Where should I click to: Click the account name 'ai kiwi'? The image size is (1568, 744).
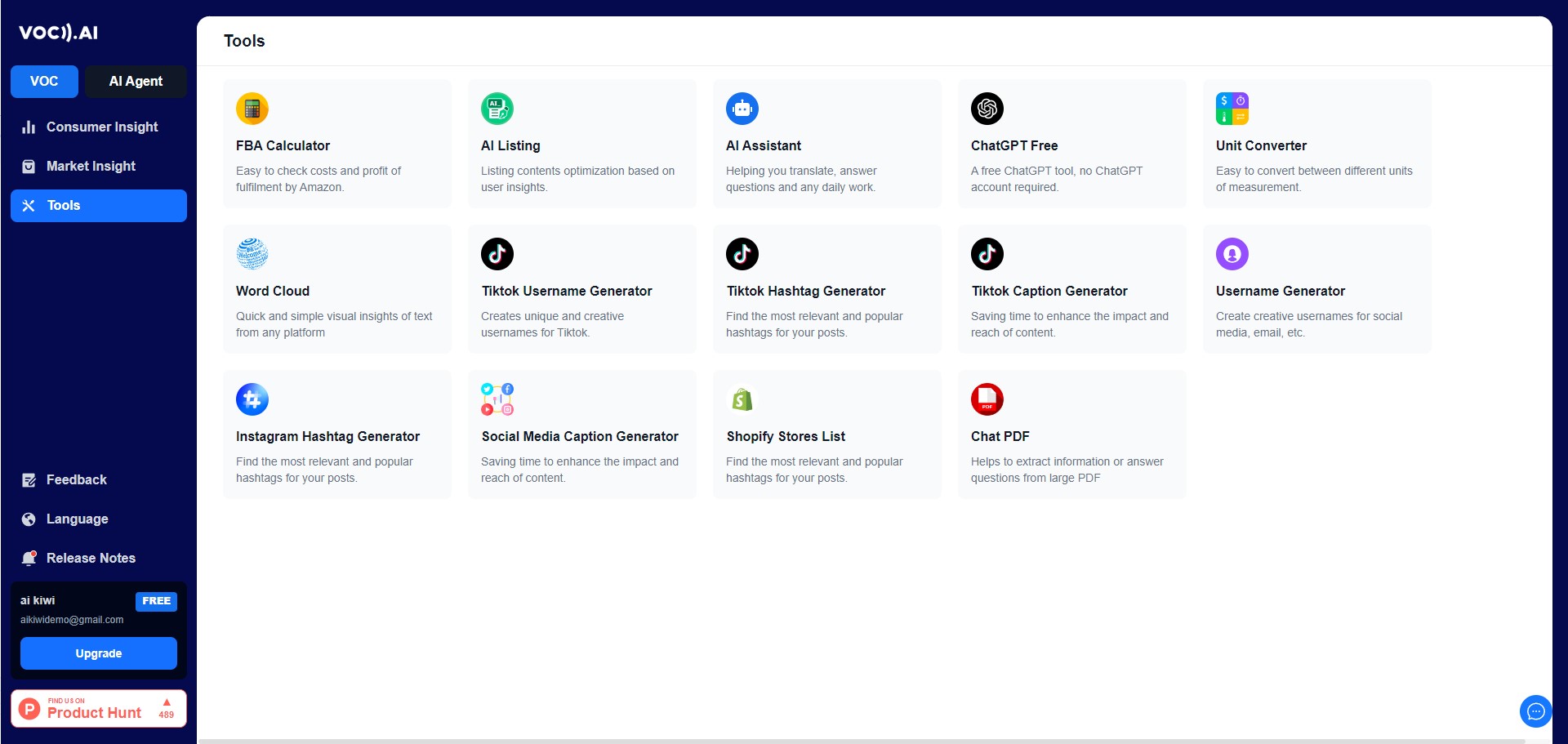38,600
